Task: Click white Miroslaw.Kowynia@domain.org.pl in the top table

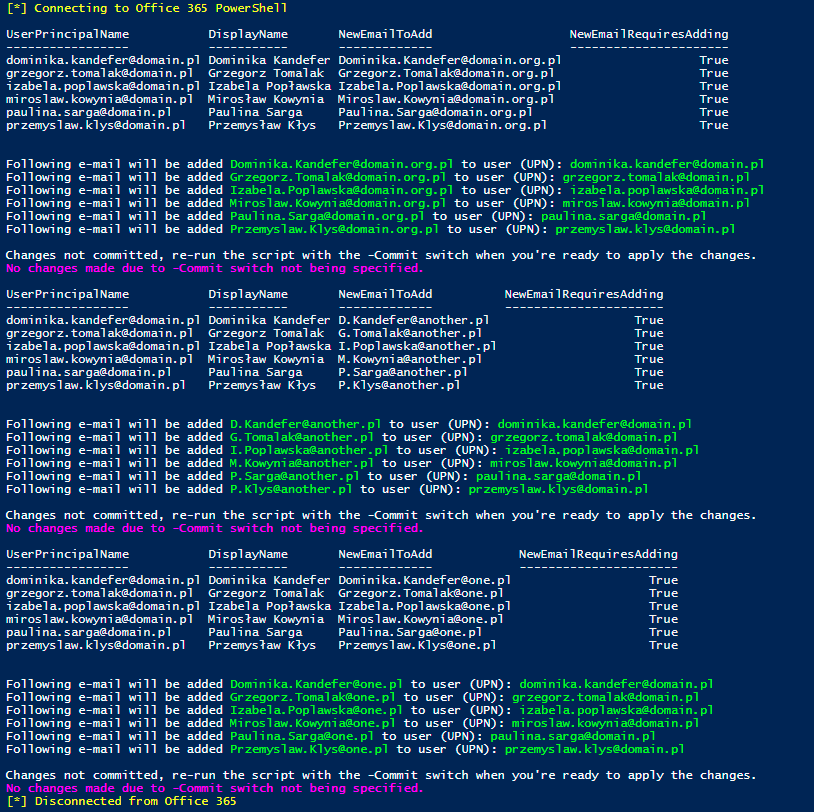Action: (x=446, y=99)
